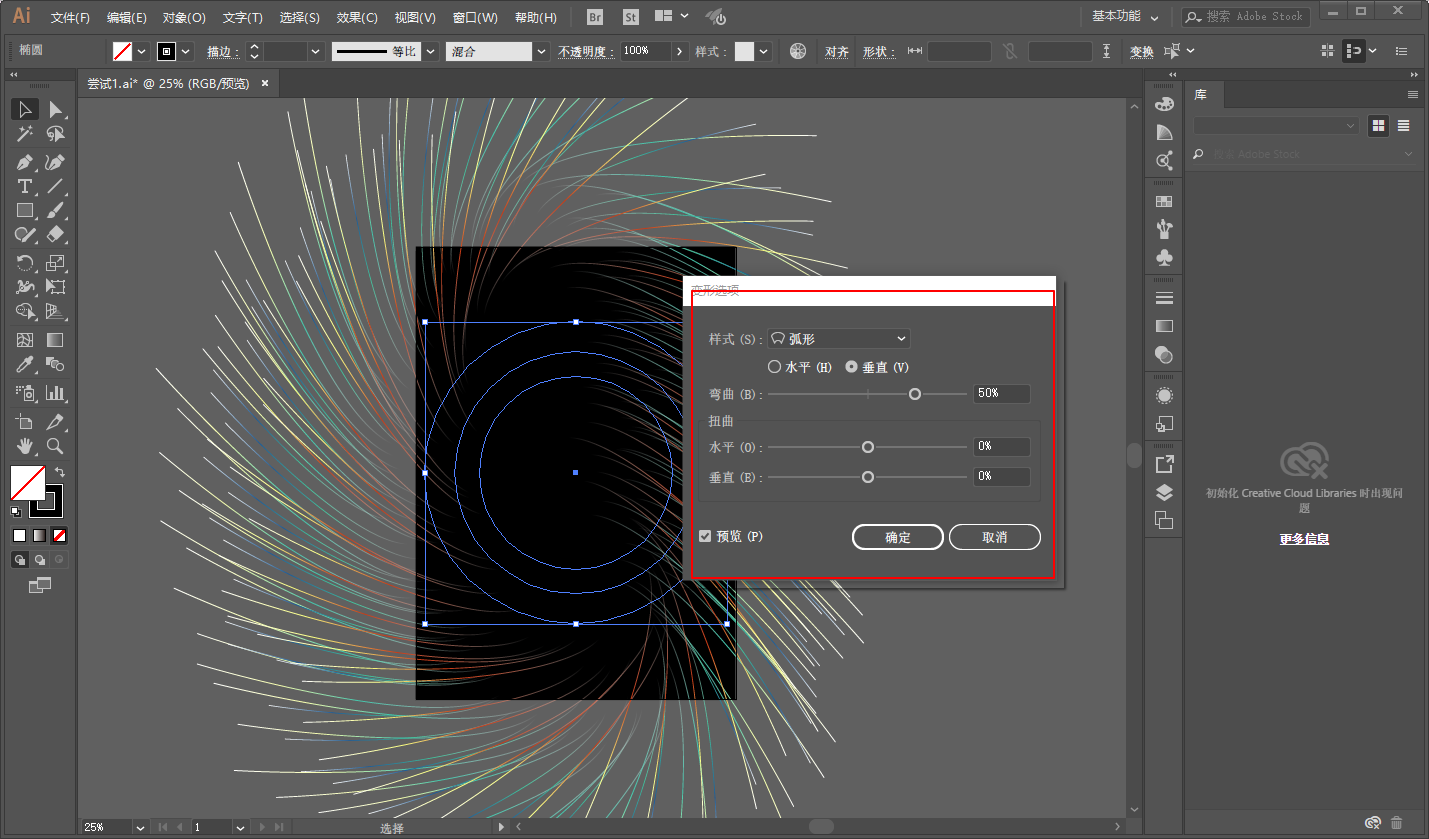Select the Type tool
This screenshot has width=1429, height=839.
(x=25, y=187)
